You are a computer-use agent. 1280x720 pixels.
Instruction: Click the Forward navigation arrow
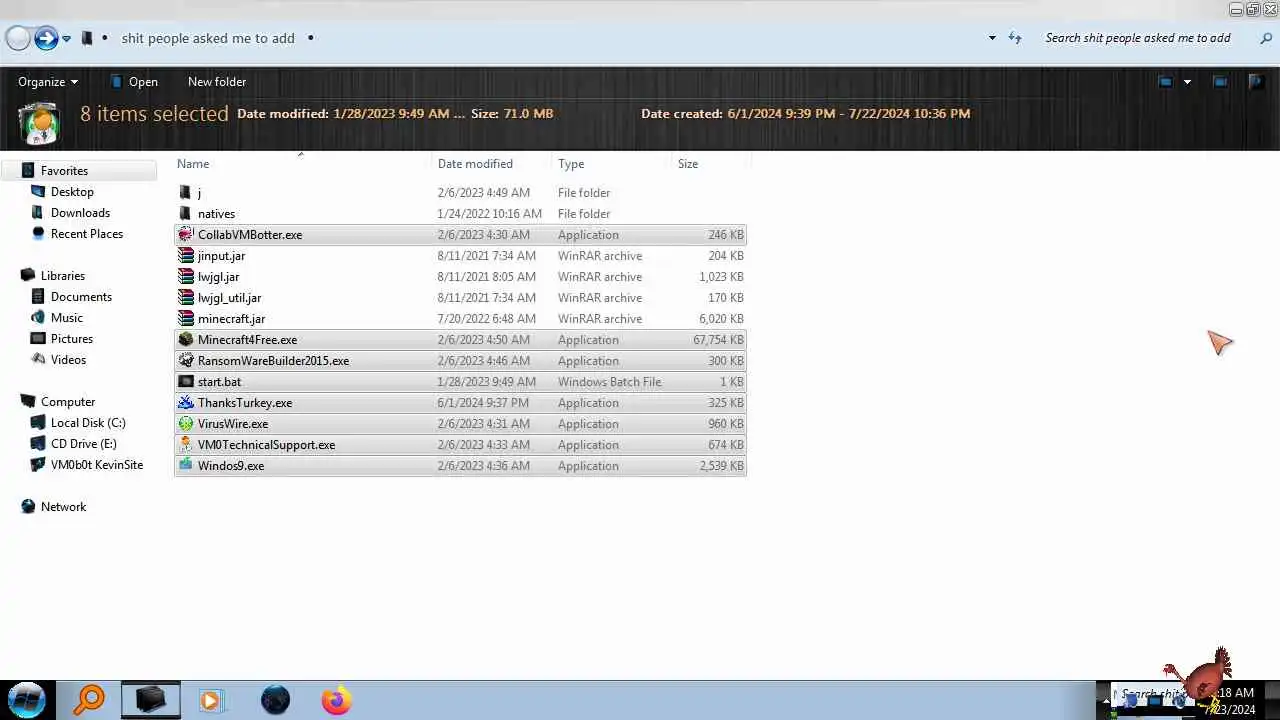46,38
